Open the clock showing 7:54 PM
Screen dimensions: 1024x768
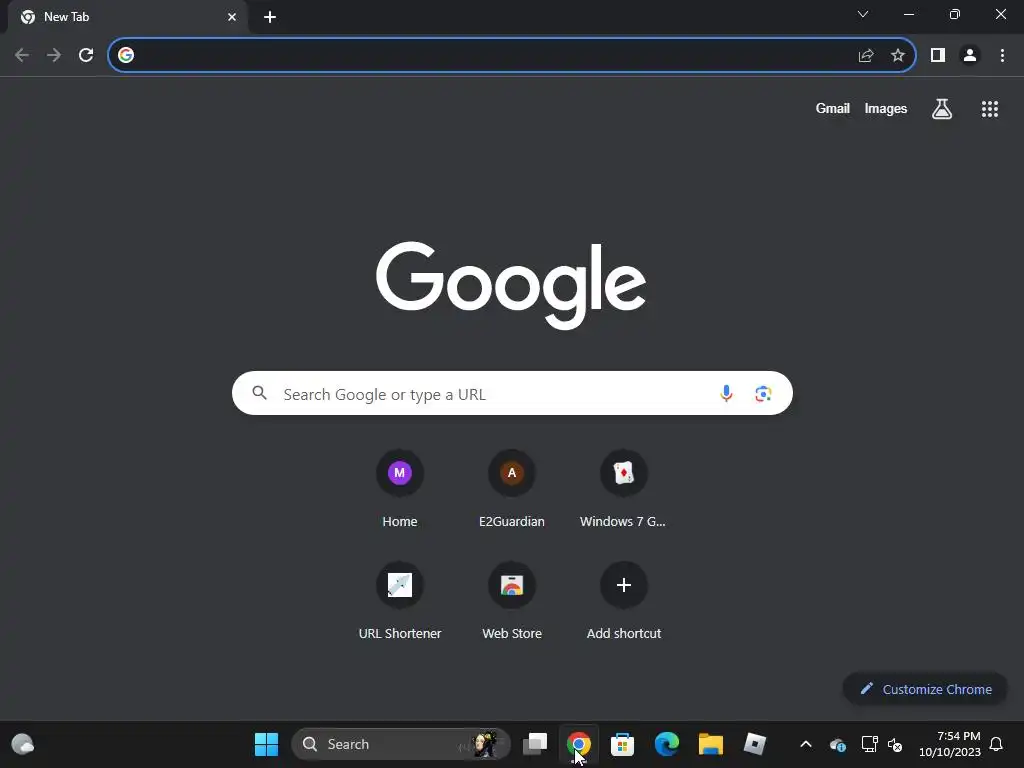(950, 744)
